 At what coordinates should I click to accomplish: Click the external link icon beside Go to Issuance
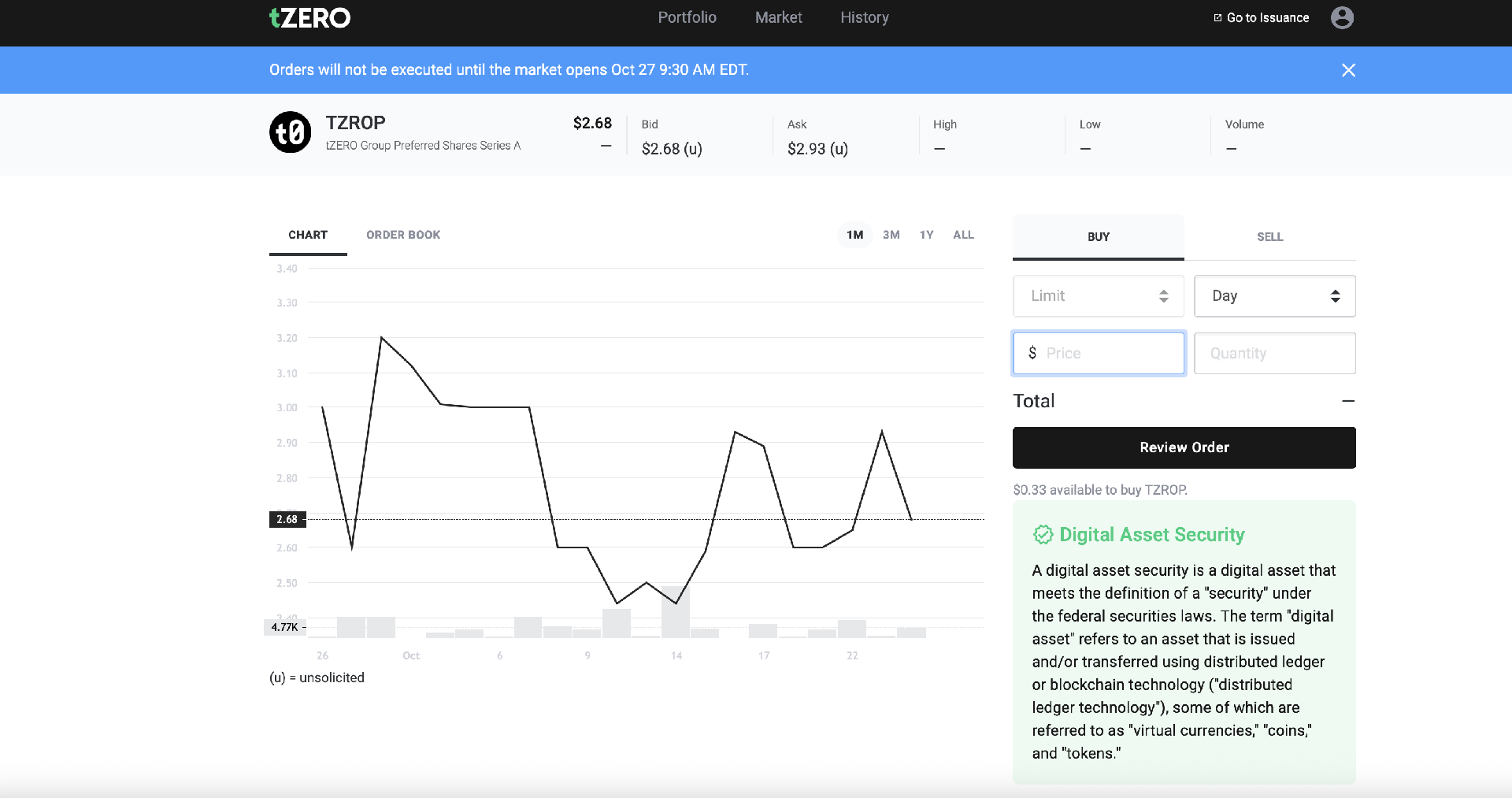point(1217,17)
